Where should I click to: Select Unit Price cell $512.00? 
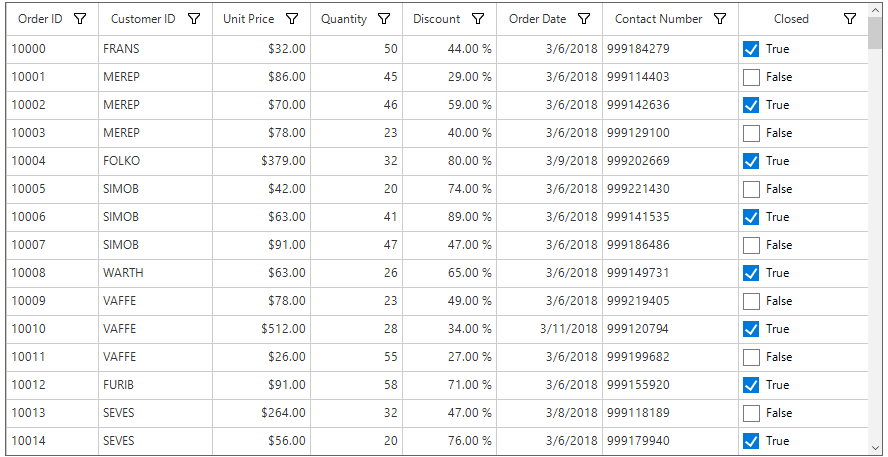(x=262, y=330)
